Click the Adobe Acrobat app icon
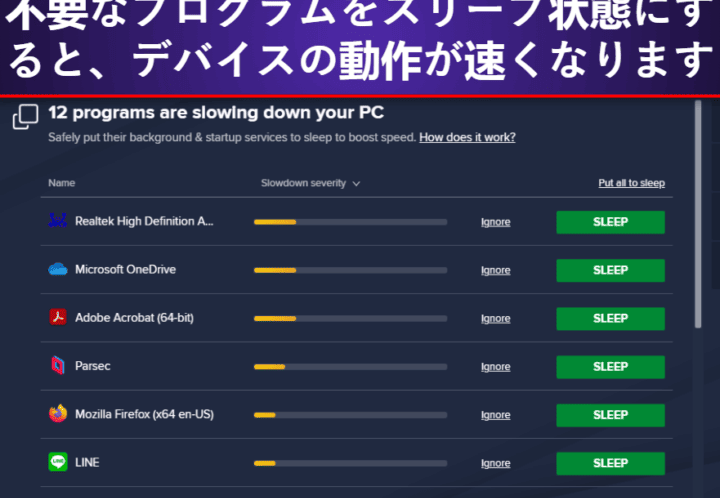Viewport: 720px width, 498px height. coord(58,317)
